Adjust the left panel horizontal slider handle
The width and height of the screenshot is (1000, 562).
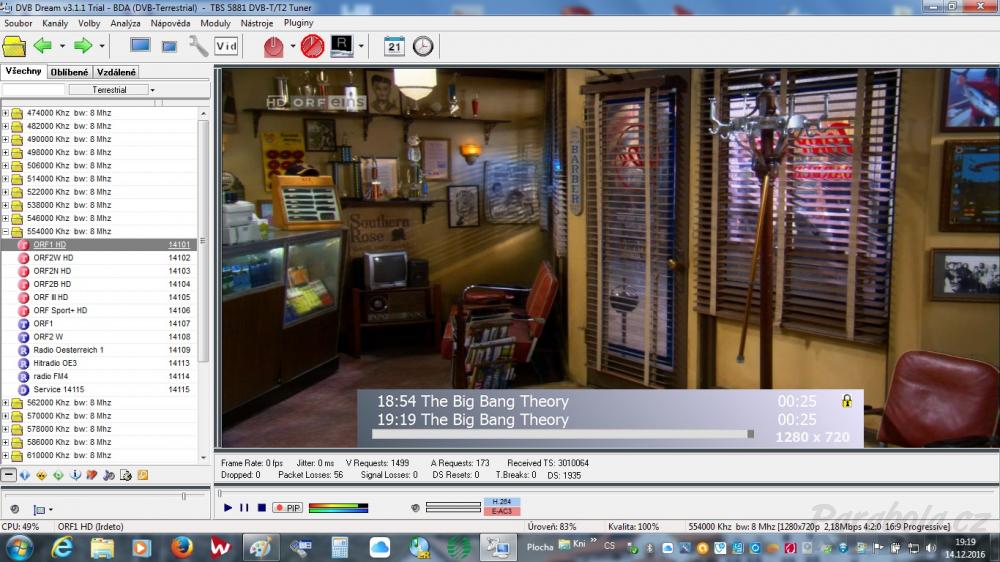click(184, 496)
